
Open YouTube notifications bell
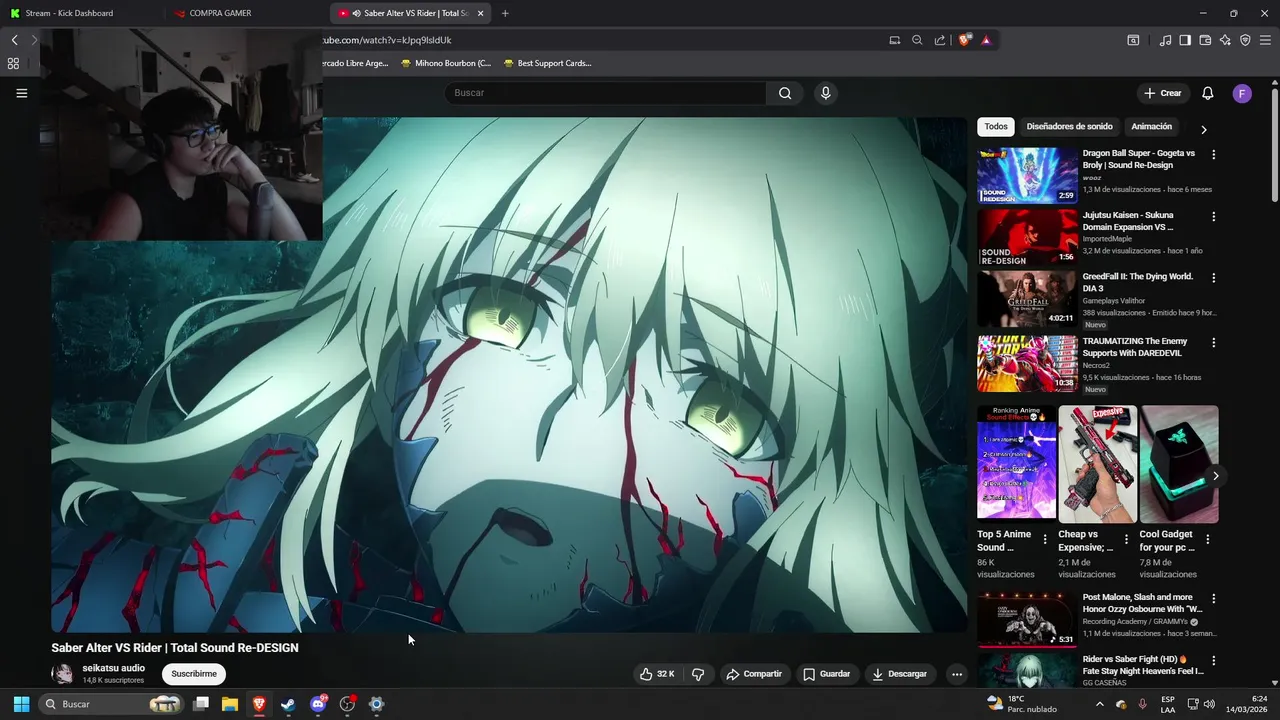(1208, 93)
